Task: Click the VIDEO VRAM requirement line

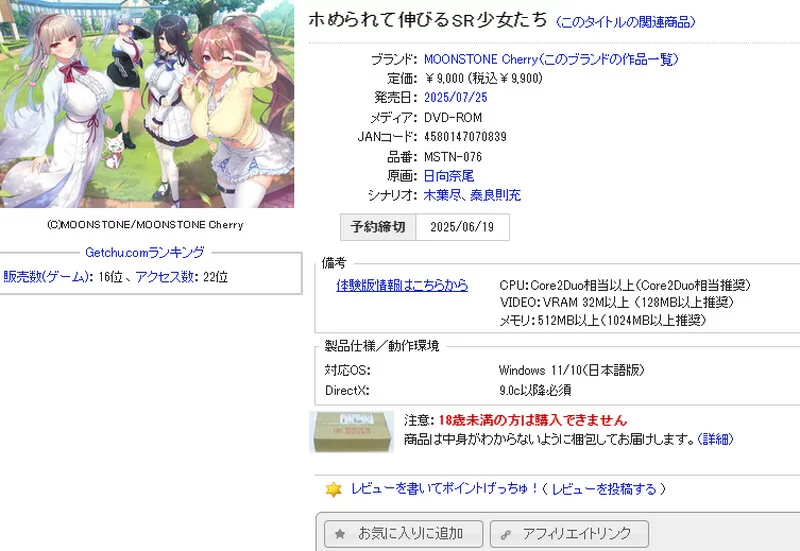Action: click(616, 302)
